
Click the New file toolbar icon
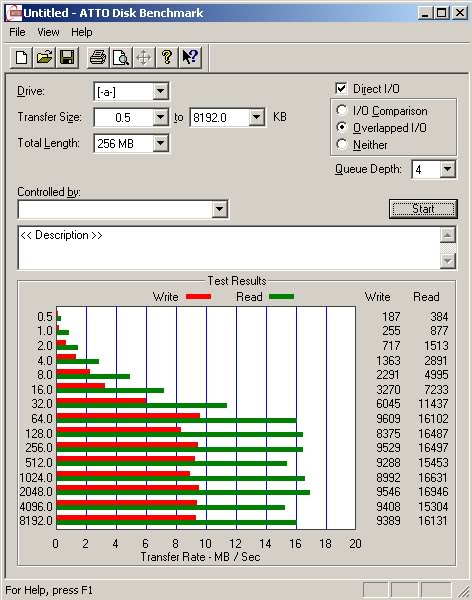21,58
